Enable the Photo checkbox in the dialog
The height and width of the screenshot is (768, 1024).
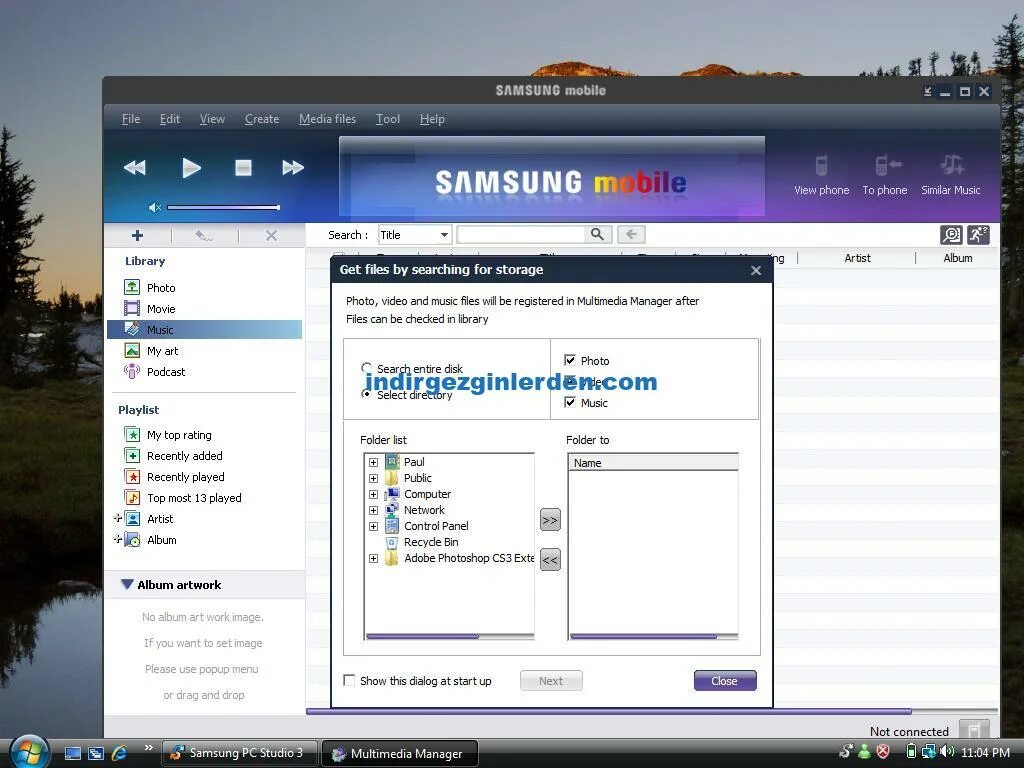572,360
